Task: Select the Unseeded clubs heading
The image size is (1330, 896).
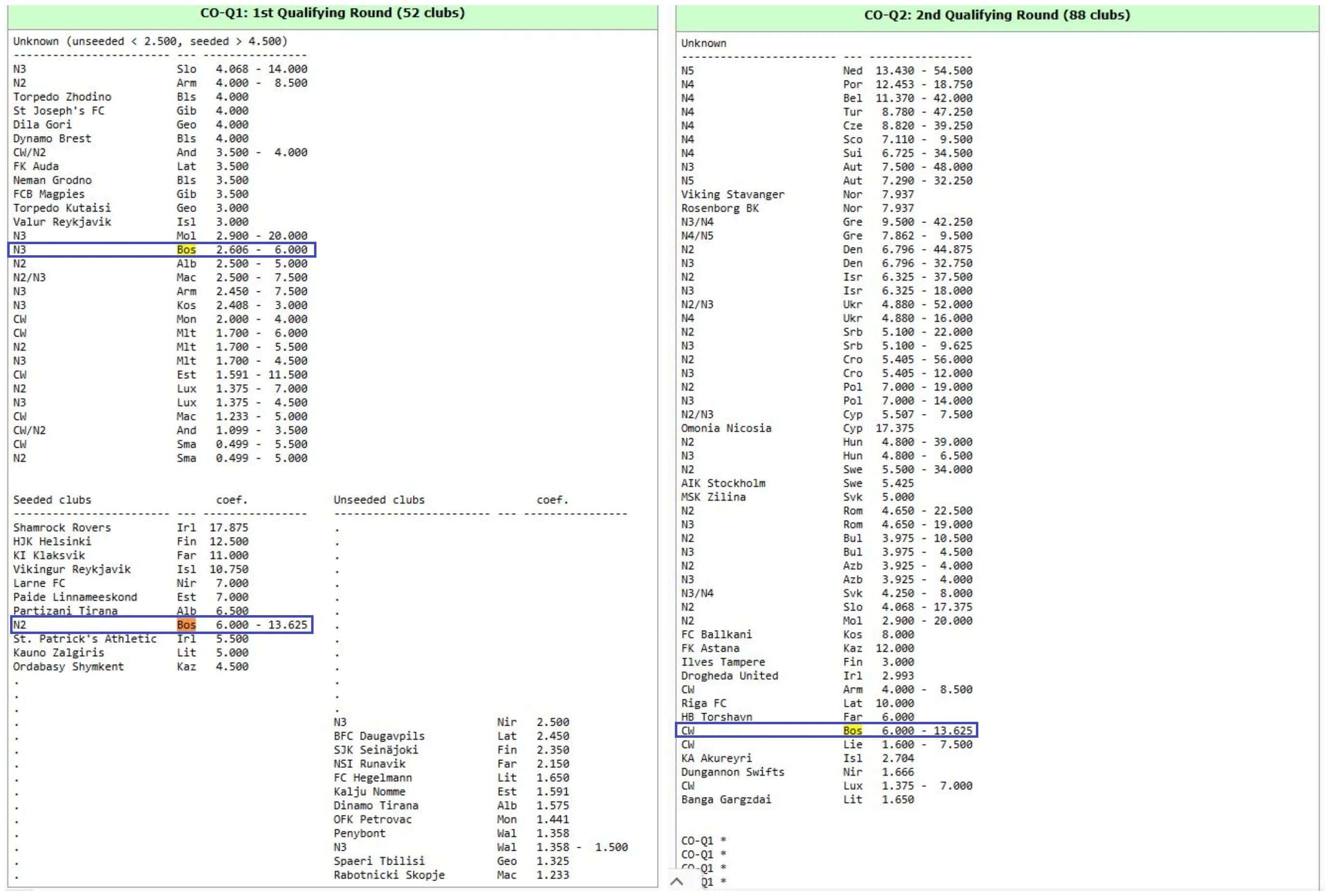Action: (379, 500)
